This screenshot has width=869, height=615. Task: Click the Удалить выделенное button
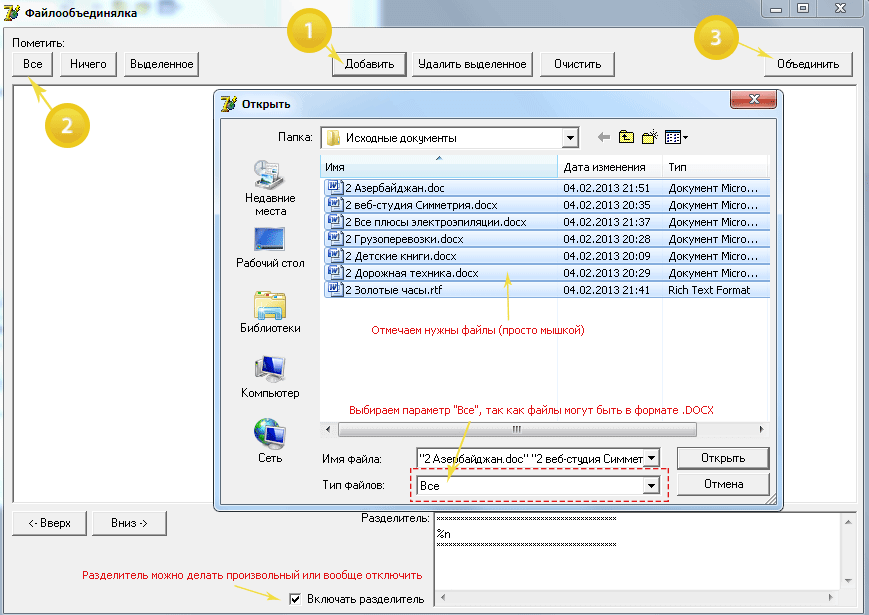tap(472, 64)
